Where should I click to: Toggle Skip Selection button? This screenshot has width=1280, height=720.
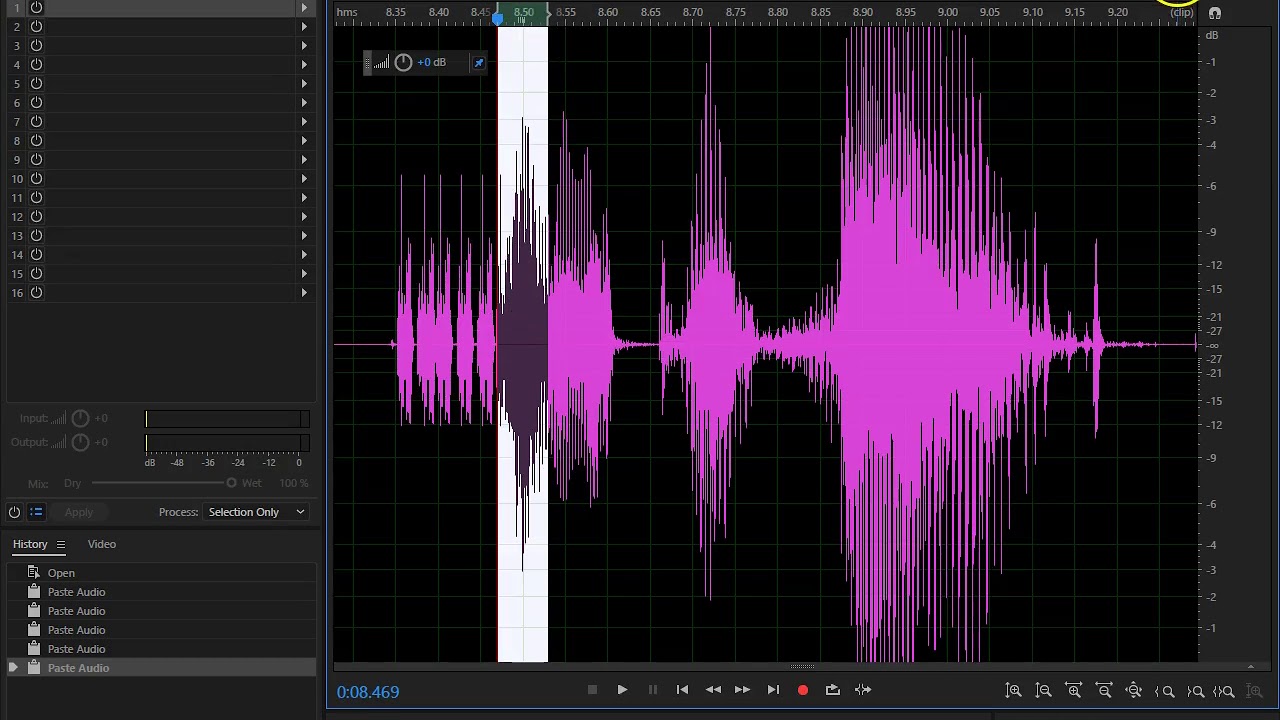(863, 690)
